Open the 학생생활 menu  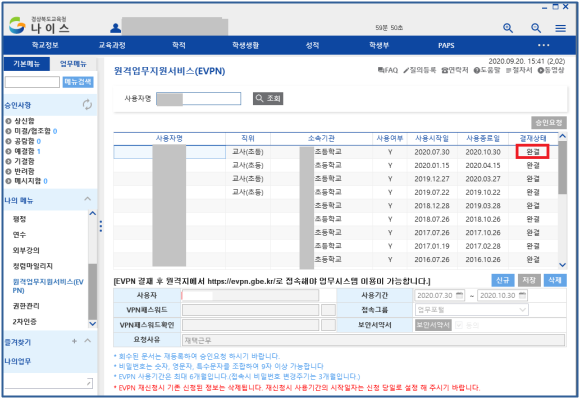point(246,45)
